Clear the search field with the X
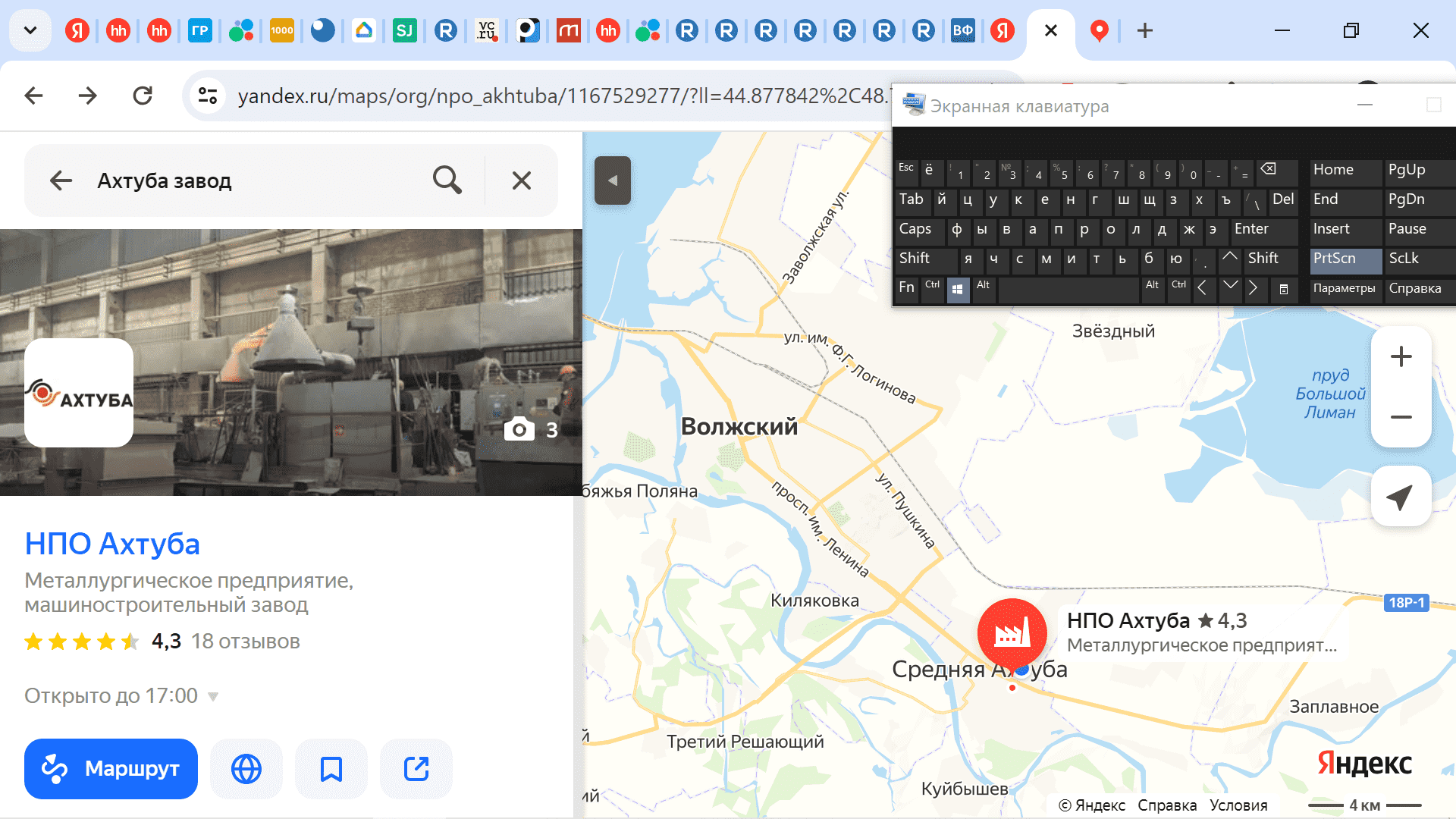Screen dimensions: 1456x819 click(x=521, y=180)
